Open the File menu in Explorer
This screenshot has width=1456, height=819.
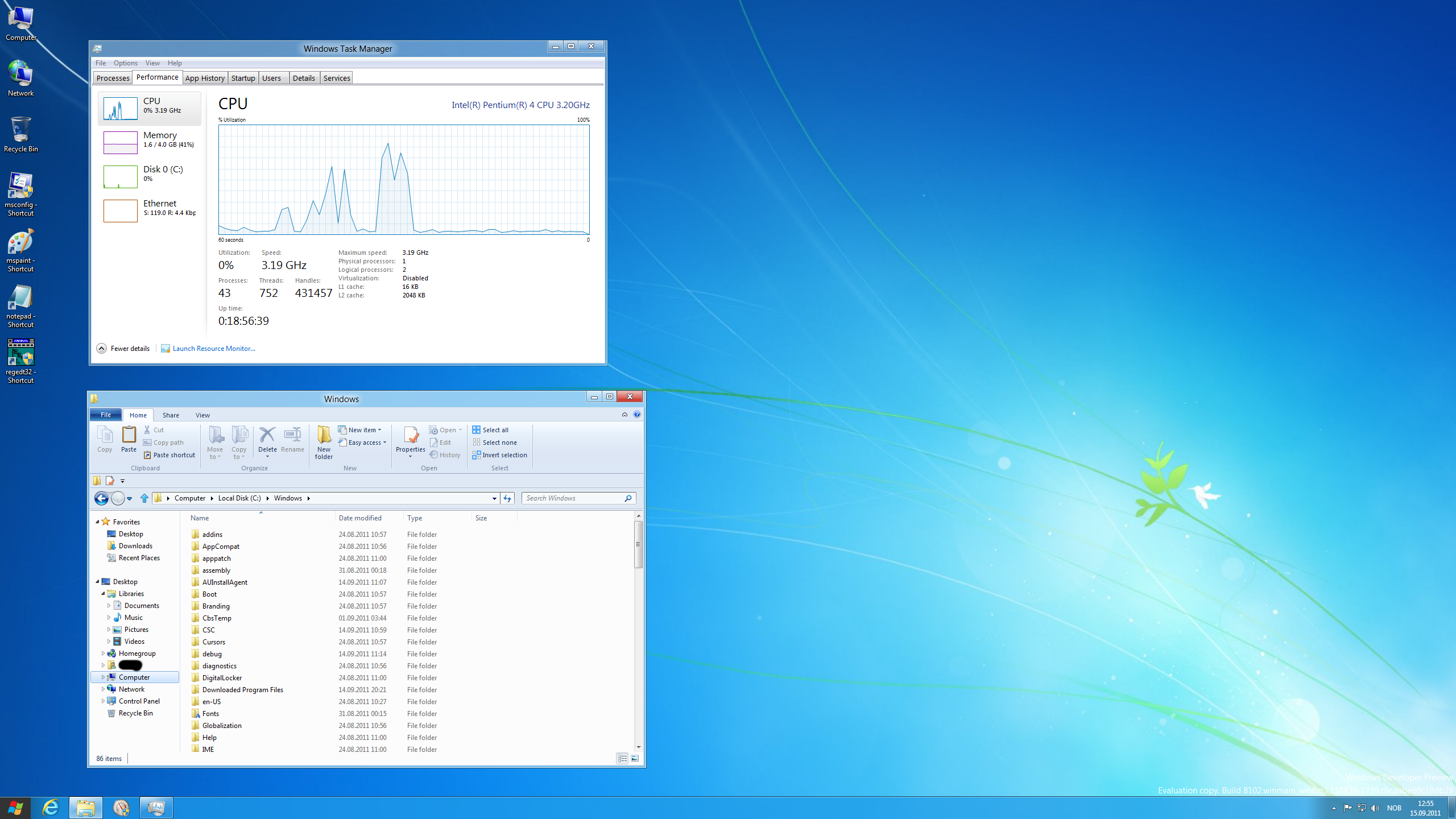pyautogui.click(x=106, y=415)
